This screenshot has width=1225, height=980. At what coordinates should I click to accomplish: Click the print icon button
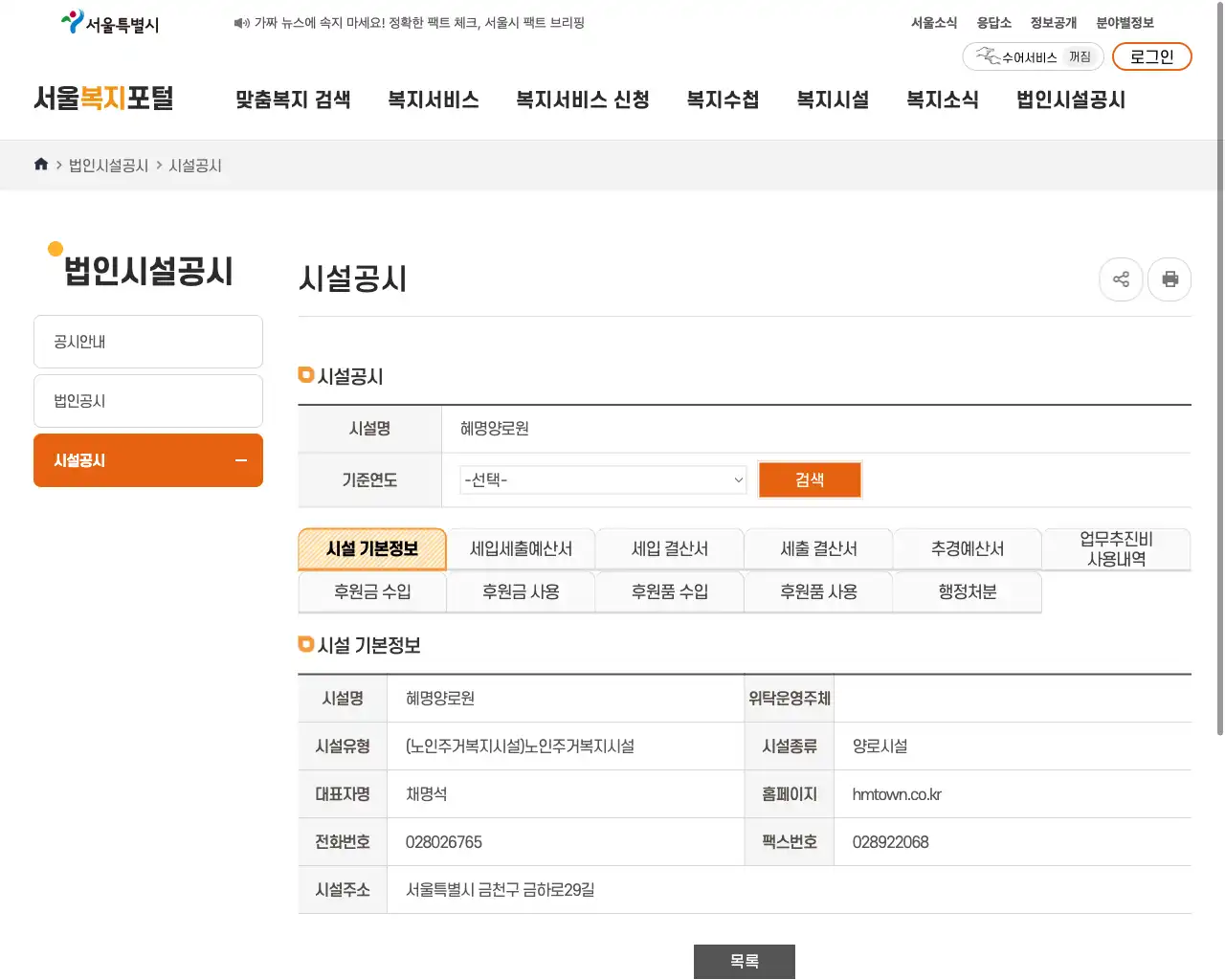(1169, 279)
